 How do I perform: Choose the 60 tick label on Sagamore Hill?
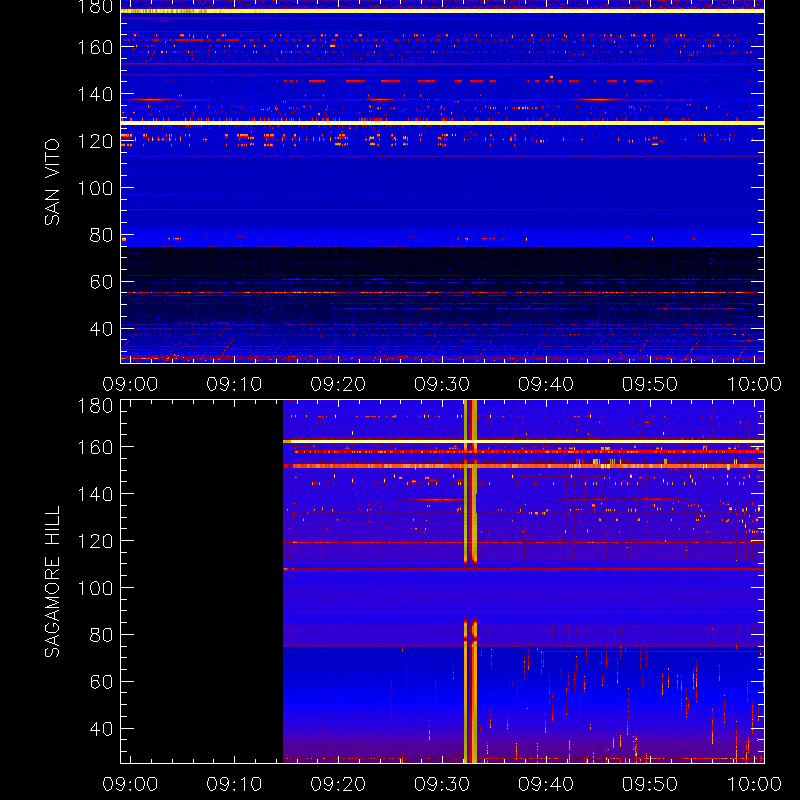tap(101, 682)
